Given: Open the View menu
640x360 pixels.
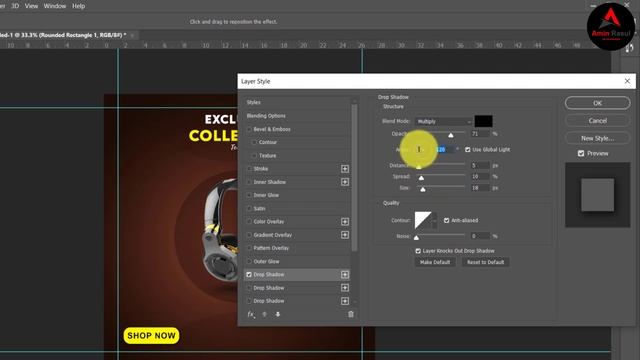Looking at the screenshot, I should click(31, 6).
